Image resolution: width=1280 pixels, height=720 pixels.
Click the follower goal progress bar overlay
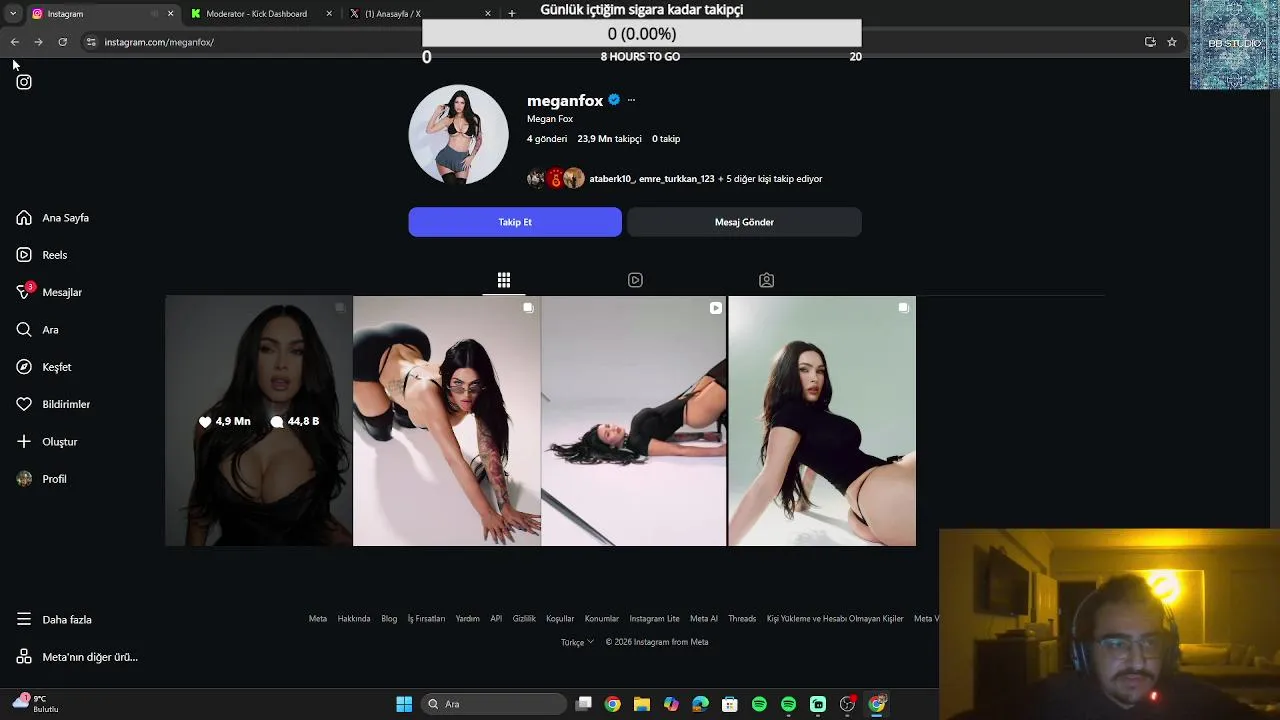641,34
